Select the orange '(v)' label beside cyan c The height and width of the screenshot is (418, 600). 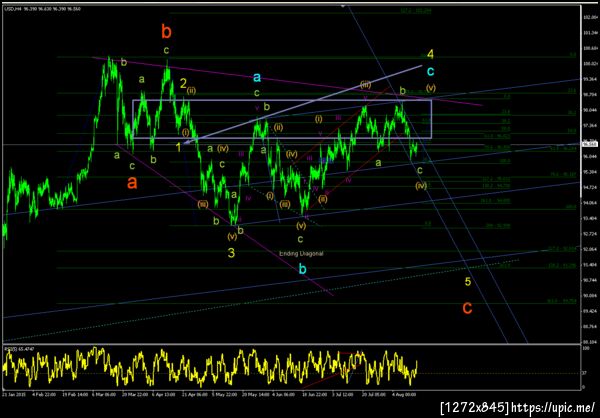point(431,88)
